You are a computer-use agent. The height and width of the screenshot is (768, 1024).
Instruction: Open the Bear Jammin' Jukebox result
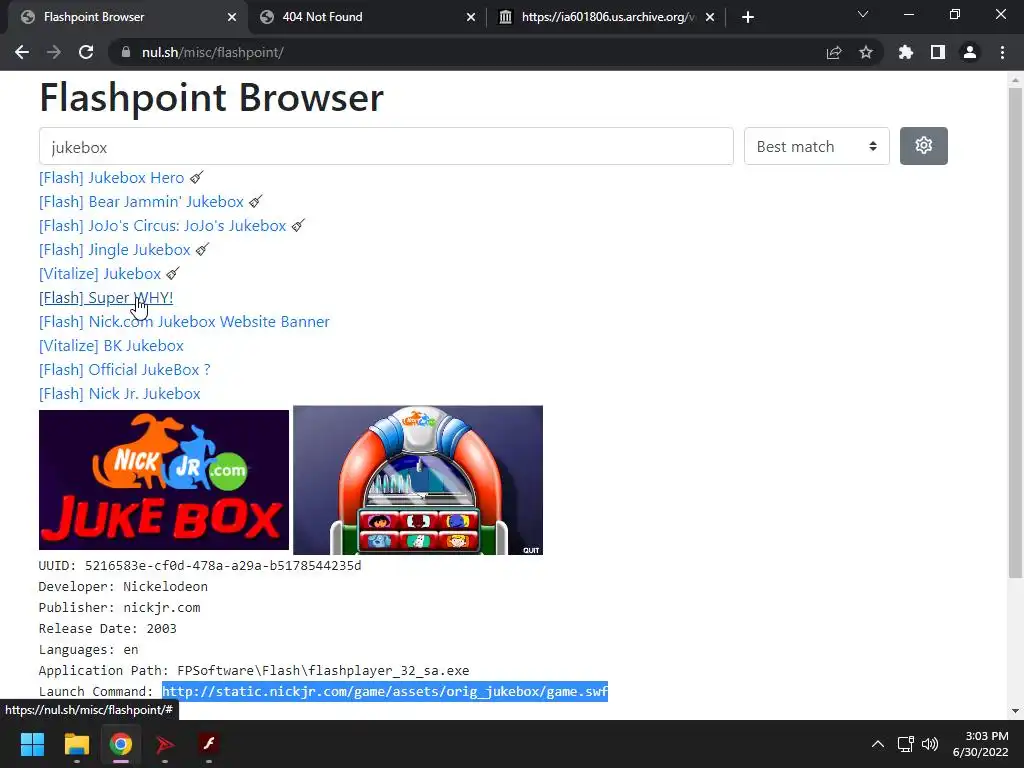pyautogui.click(x=141, y=202)
